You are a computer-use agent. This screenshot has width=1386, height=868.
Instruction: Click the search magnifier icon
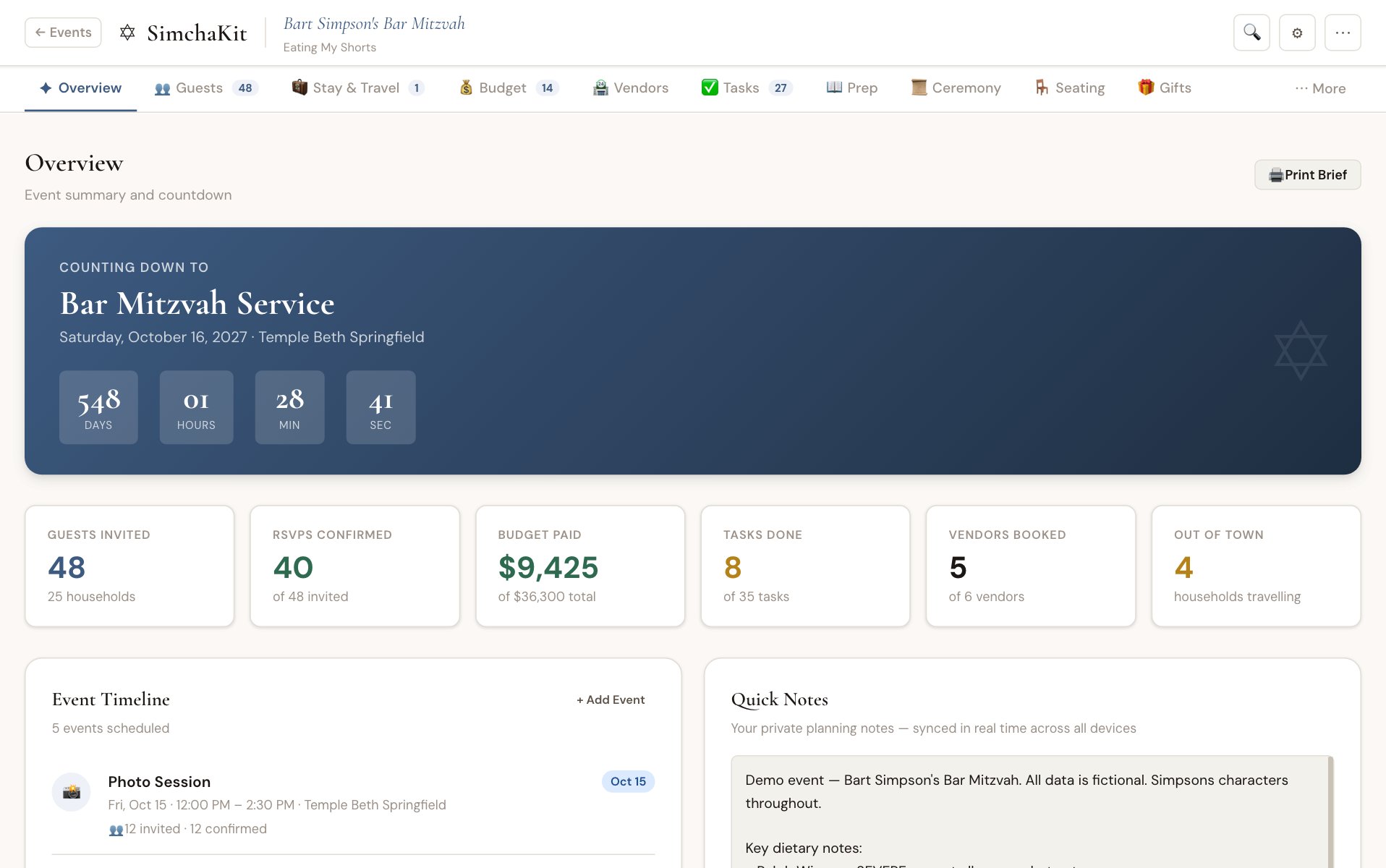1251,33
